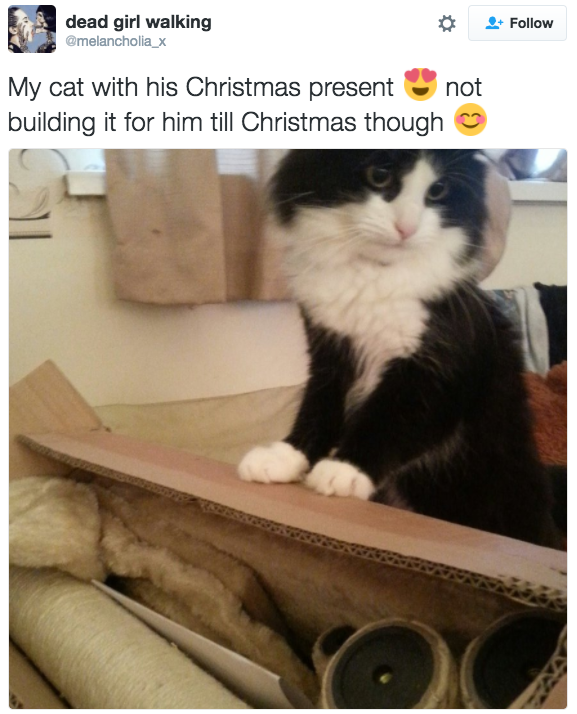Click the Follow button
This screenshot has height=714, width=577.
[517, 23]
